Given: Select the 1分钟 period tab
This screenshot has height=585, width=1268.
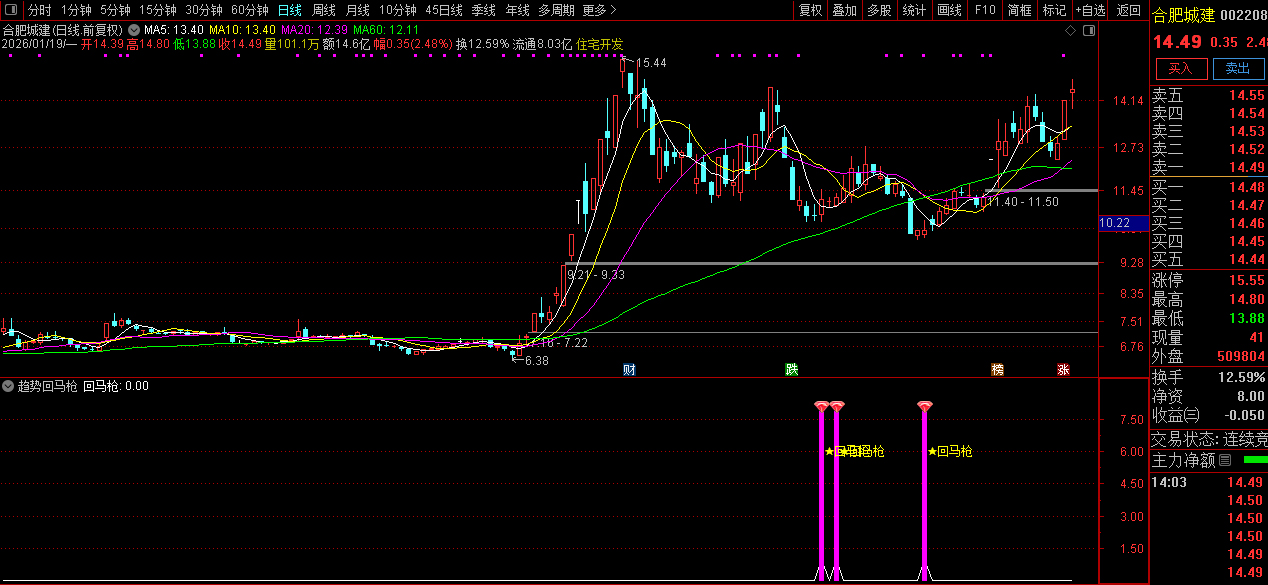Looking at the screenshot, I should (76, 10).
